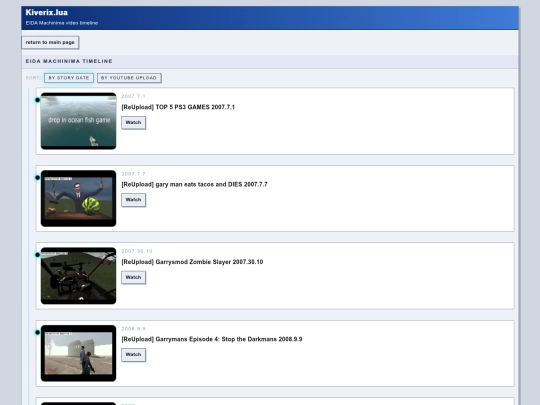Watch TOP 5 PS3 GAMES video
Image resolution: width=540 pixels, height=405 pixels.
(x=133, y=123)
